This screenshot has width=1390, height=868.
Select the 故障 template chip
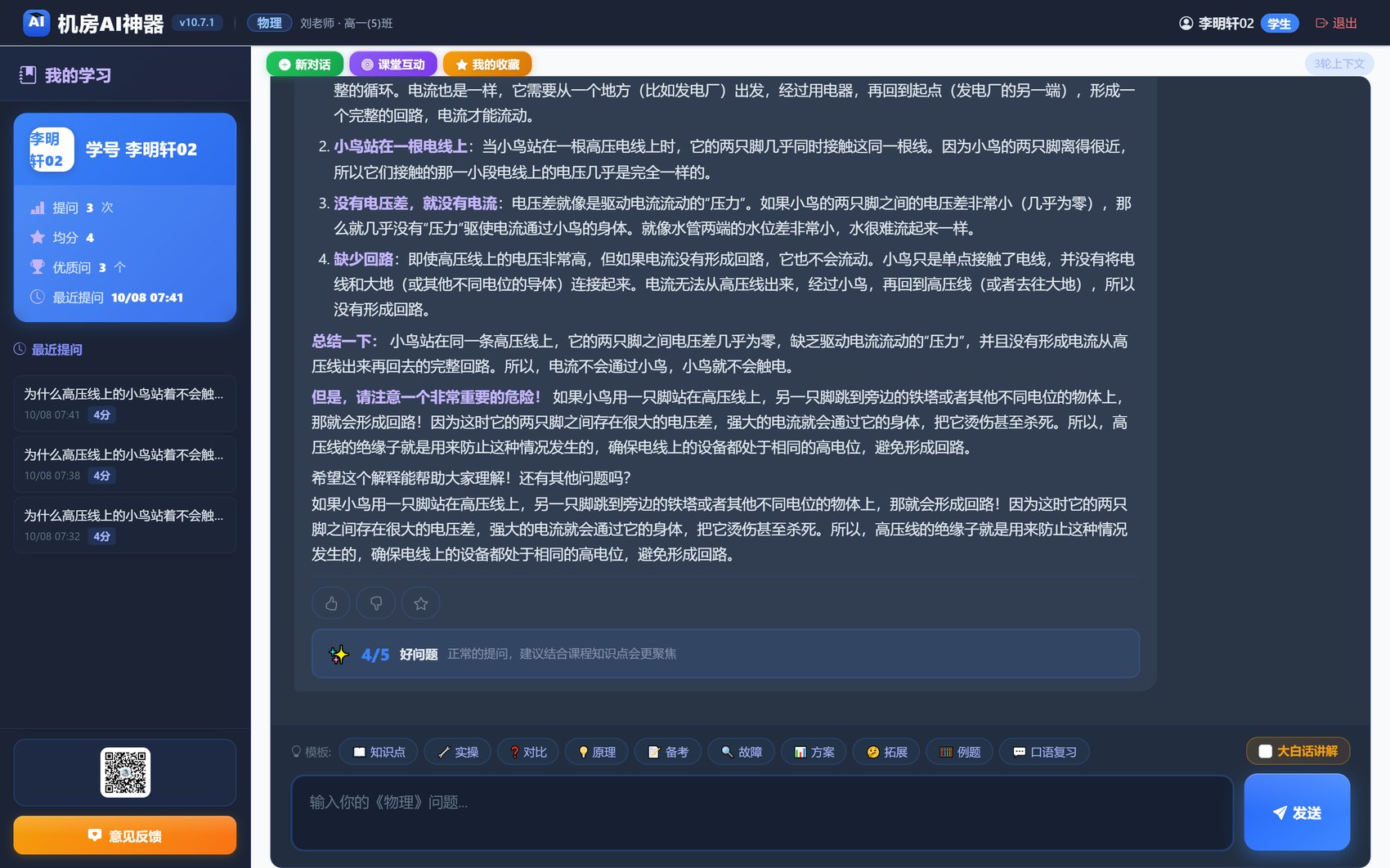pos(742,751)
